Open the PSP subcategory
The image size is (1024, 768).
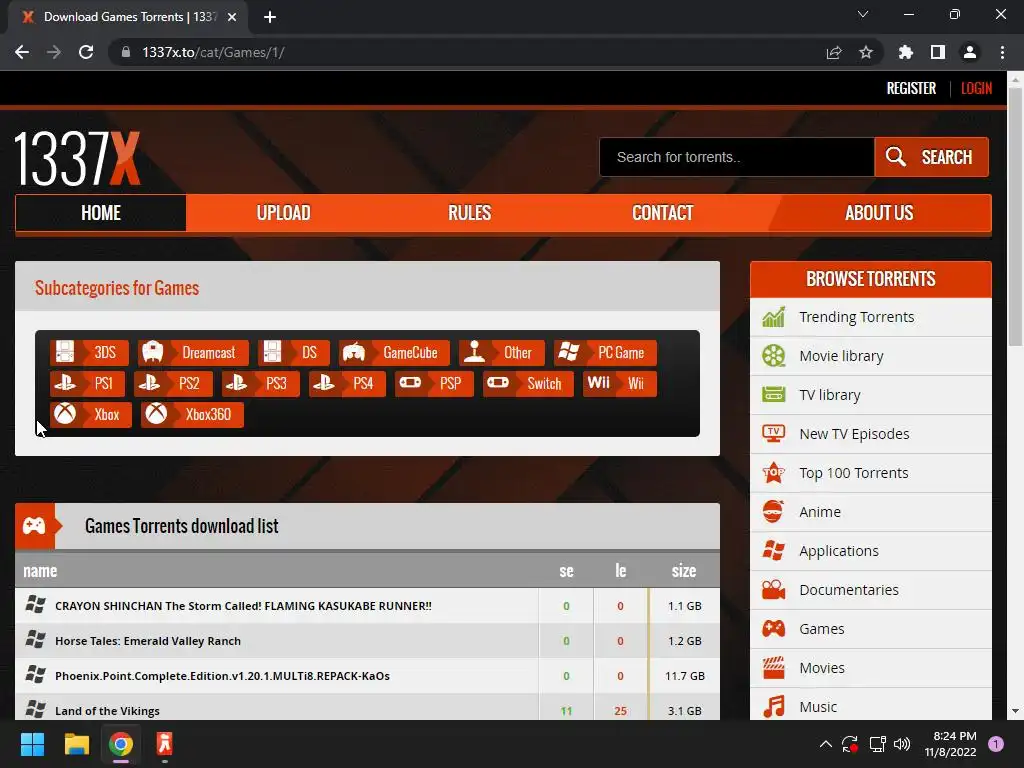point(434,383)
